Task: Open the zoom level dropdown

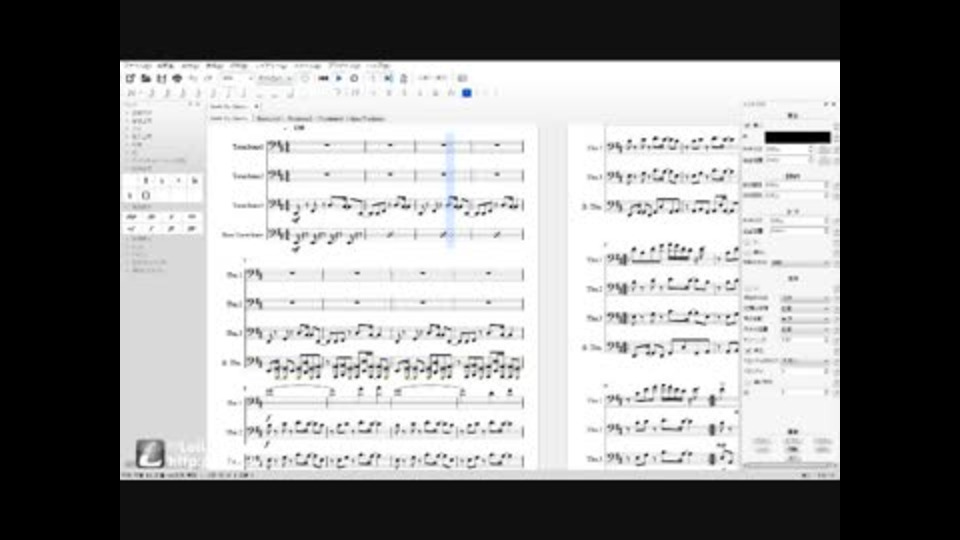Action: [x=236, y=78]
